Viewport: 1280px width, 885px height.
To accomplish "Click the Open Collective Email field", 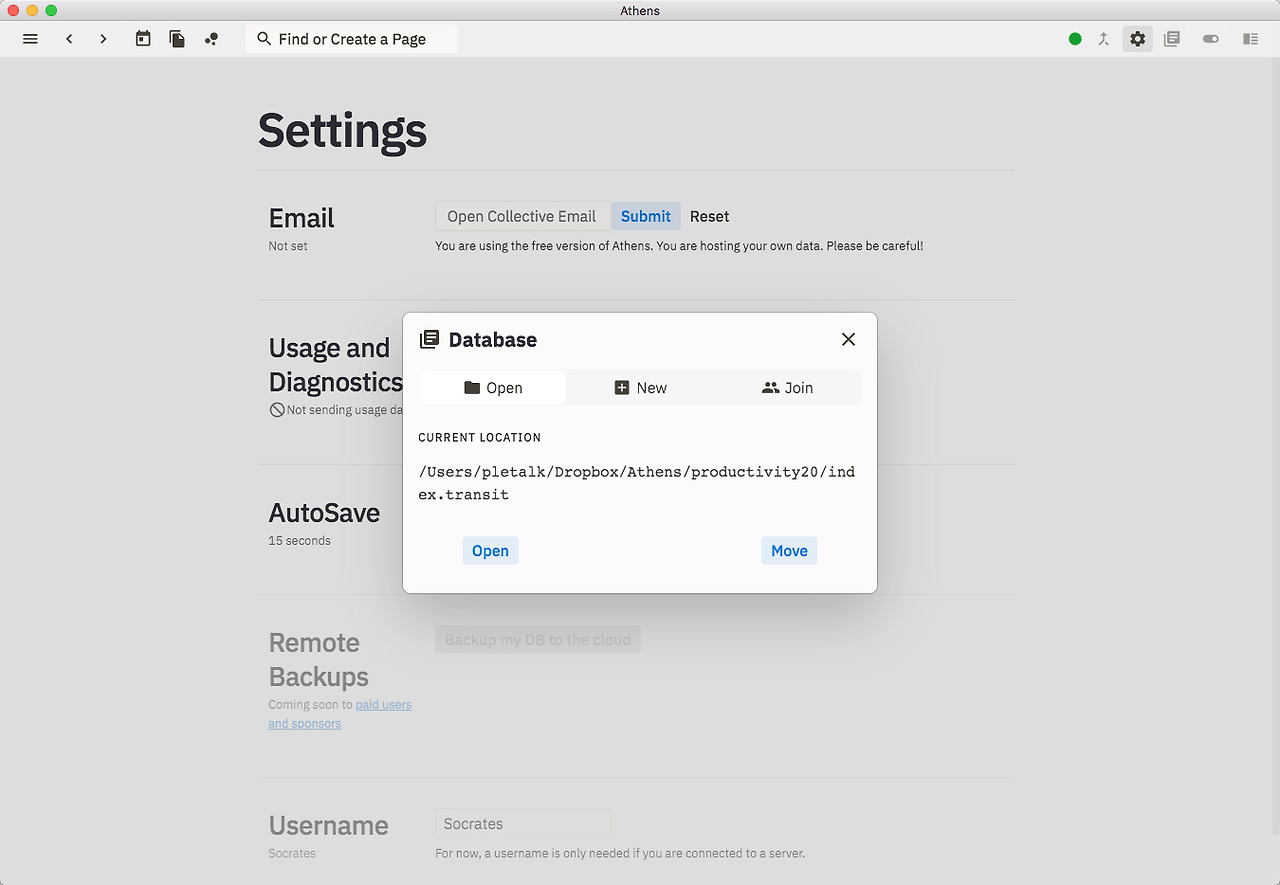I will coord(522,216).
